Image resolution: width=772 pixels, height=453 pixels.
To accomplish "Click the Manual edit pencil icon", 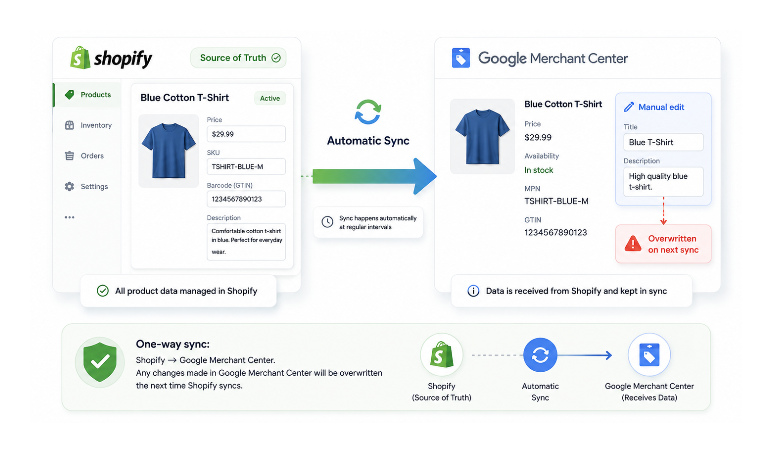I will 629,107.
